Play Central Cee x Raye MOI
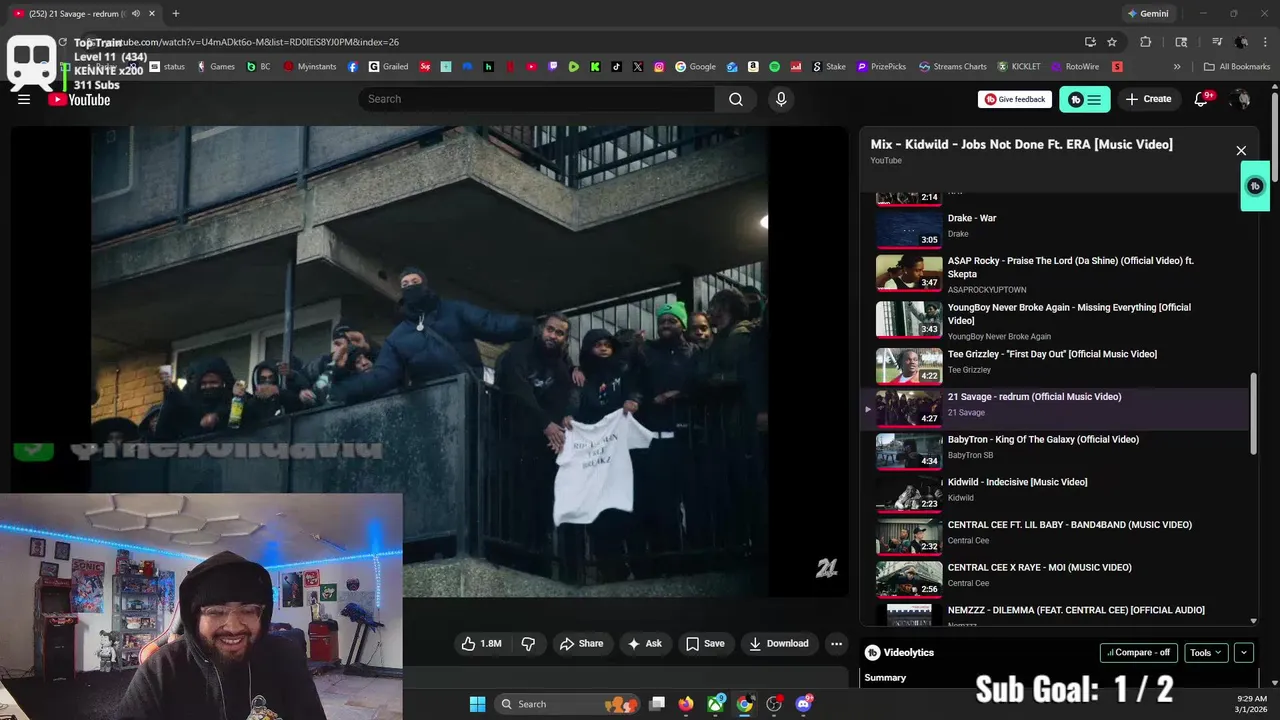This screenshot has width=1280, height=720. pos(1057,578)
